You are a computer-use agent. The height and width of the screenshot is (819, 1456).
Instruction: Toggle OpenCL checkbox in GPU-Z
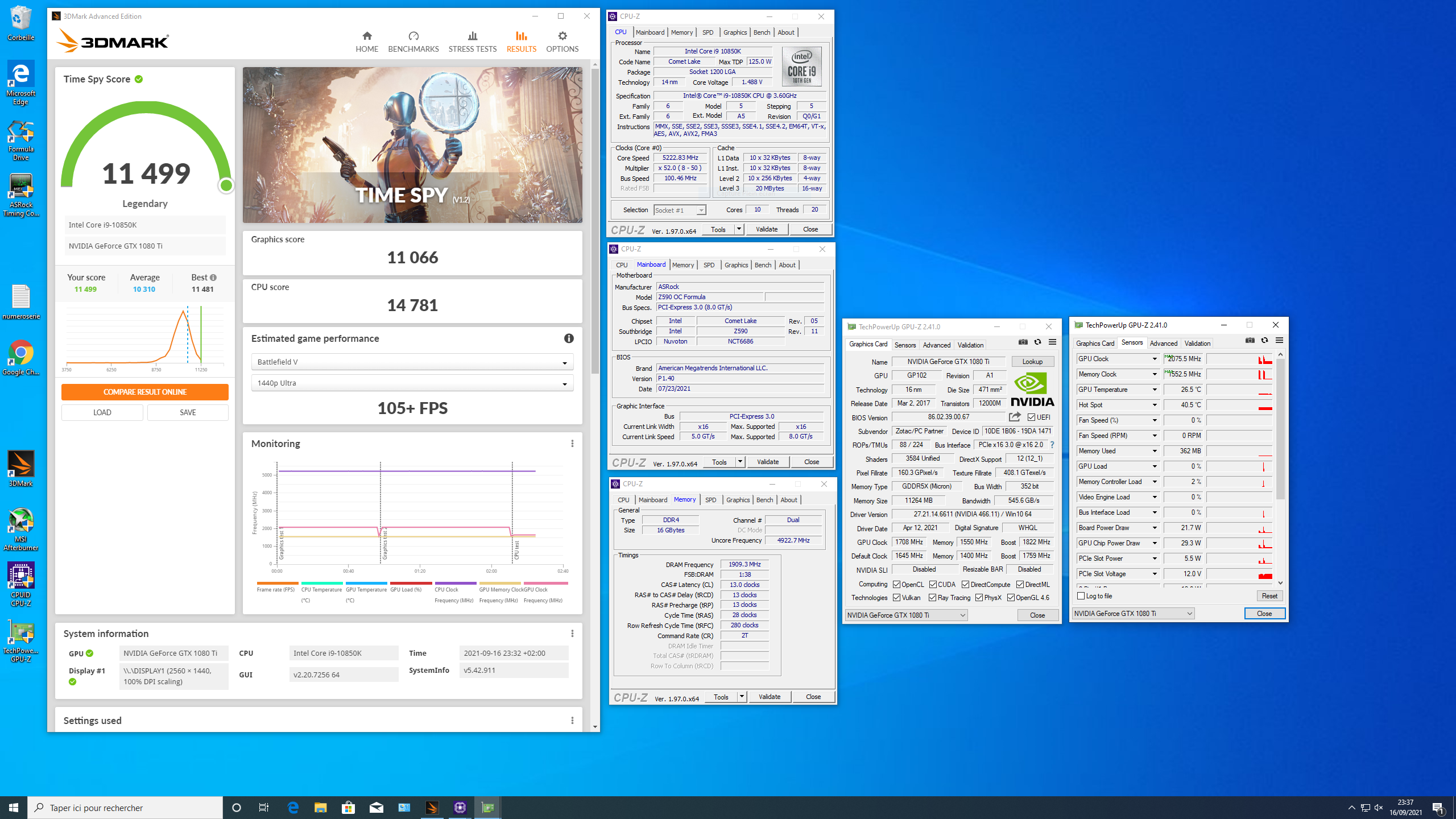[896, 585]
